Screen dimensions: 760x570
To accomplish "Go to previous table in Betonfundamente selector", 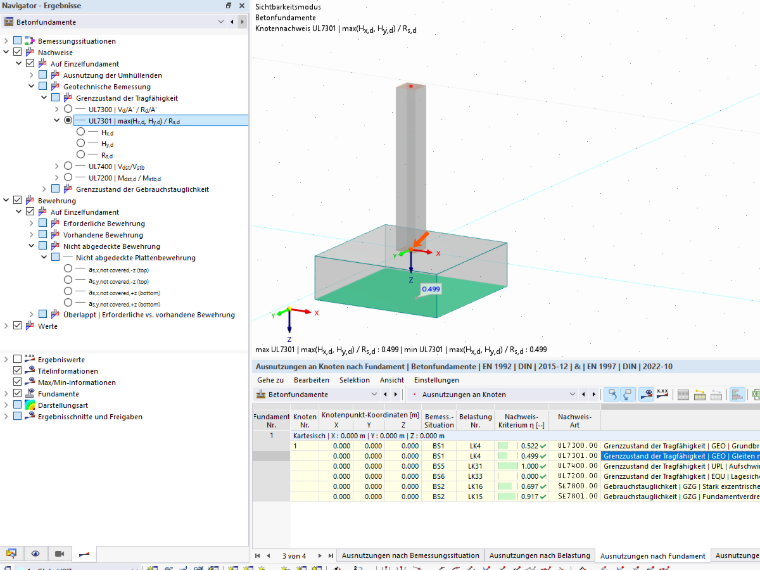I will 385,395.
